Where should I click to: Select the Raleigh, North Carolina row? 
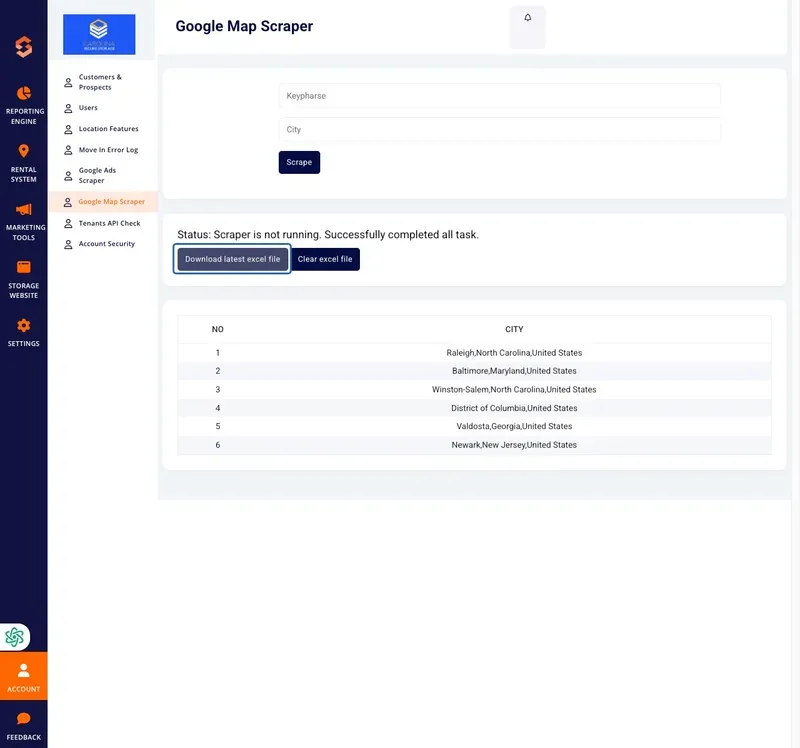(x=474, y=353)
